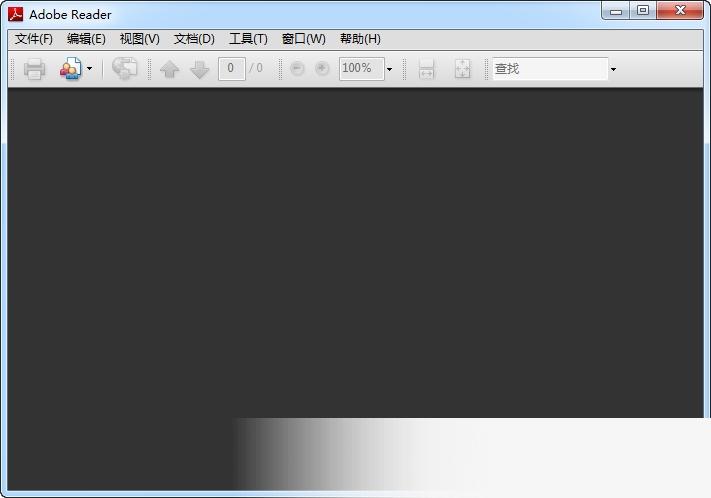The height and width of the screenshot is (498, 711).
Task: Click the 100% zoom value field
Action: tap(362, 69)
